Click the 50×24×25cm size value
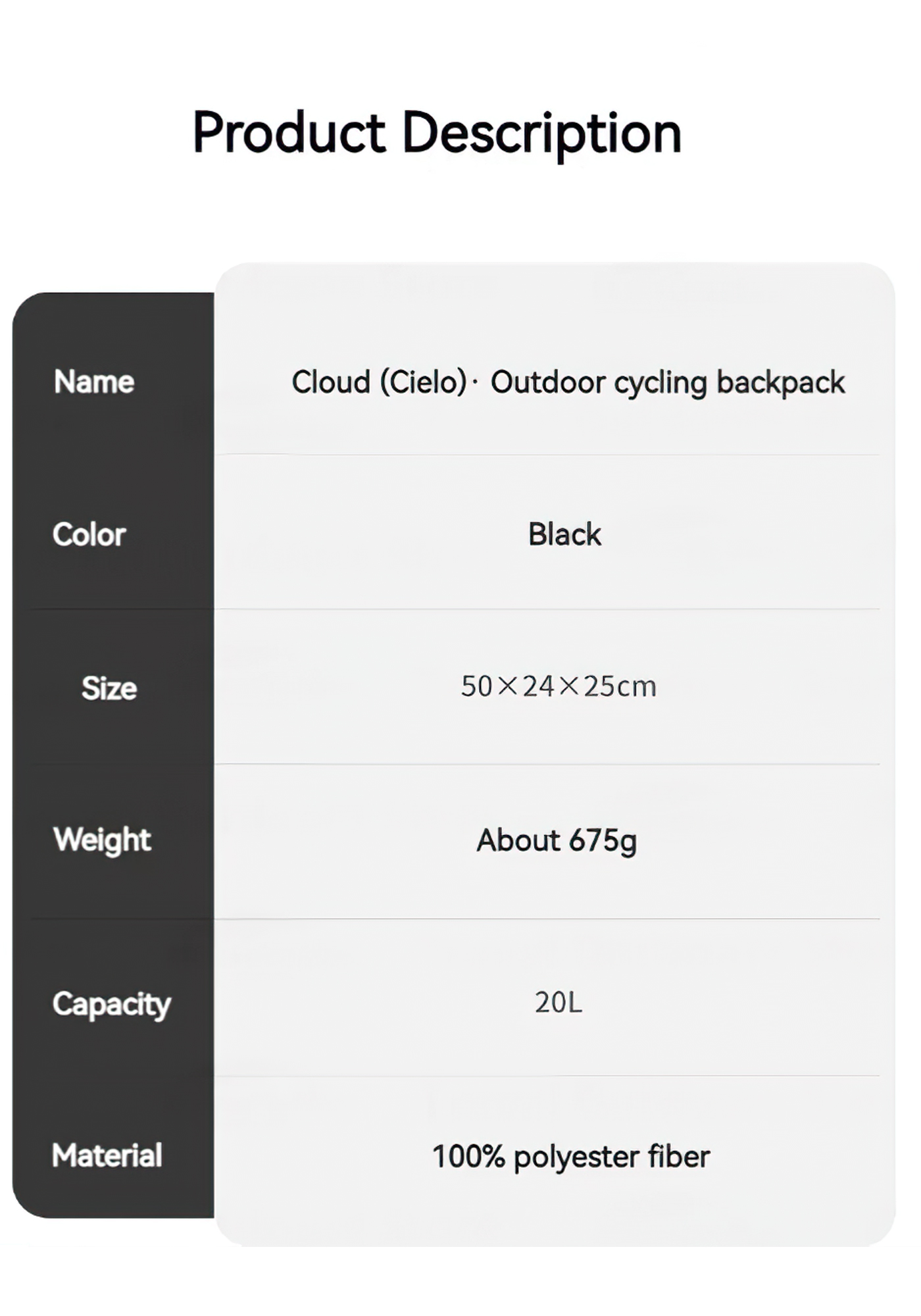Viewport: 921px width, 1316px height. (559, 686)
